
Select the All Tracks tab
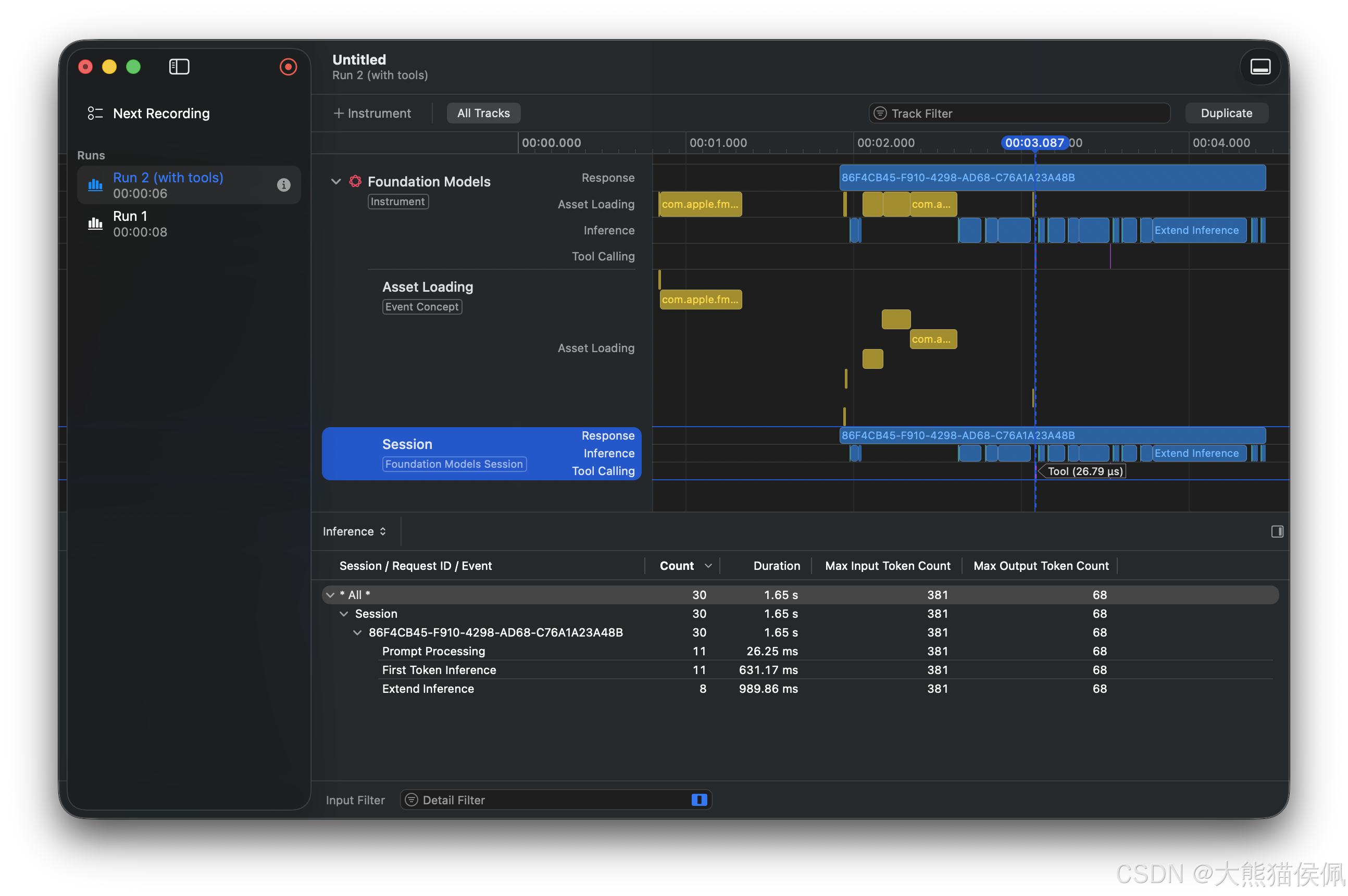coord(483,113)
